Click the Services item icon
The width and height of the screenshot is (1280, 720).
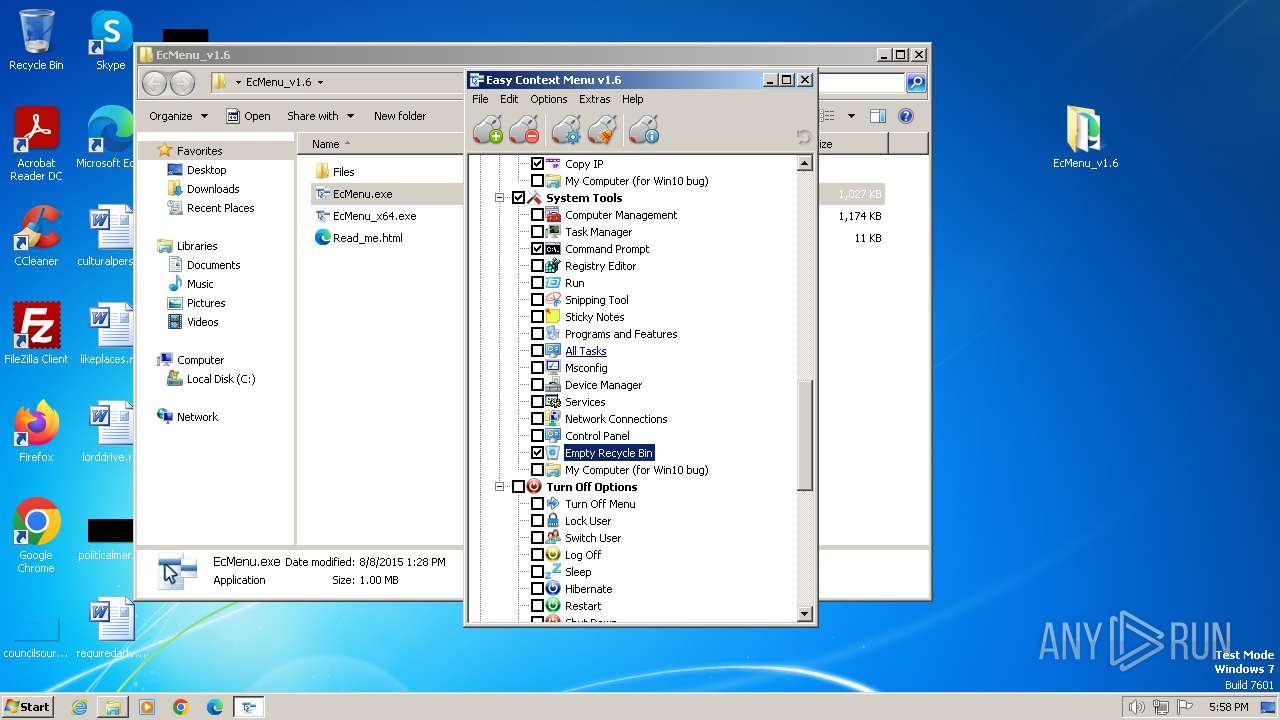553,402
